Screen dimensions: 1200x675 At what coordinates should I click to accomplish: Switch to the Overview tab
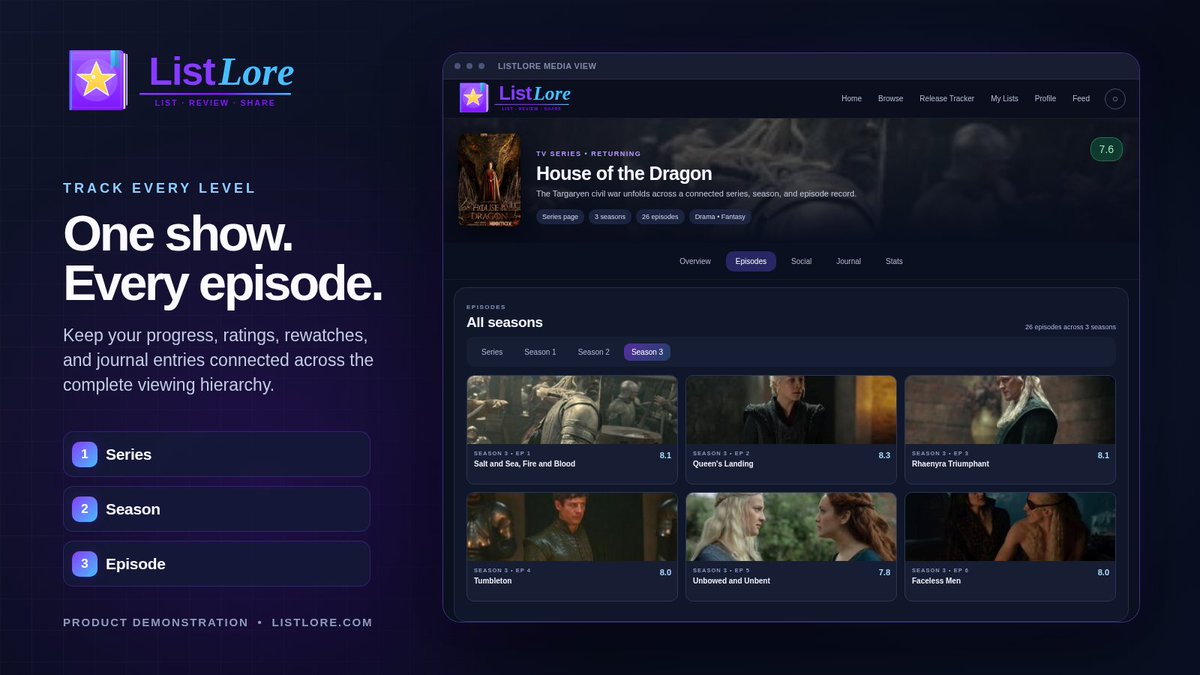tap(695, 261)
